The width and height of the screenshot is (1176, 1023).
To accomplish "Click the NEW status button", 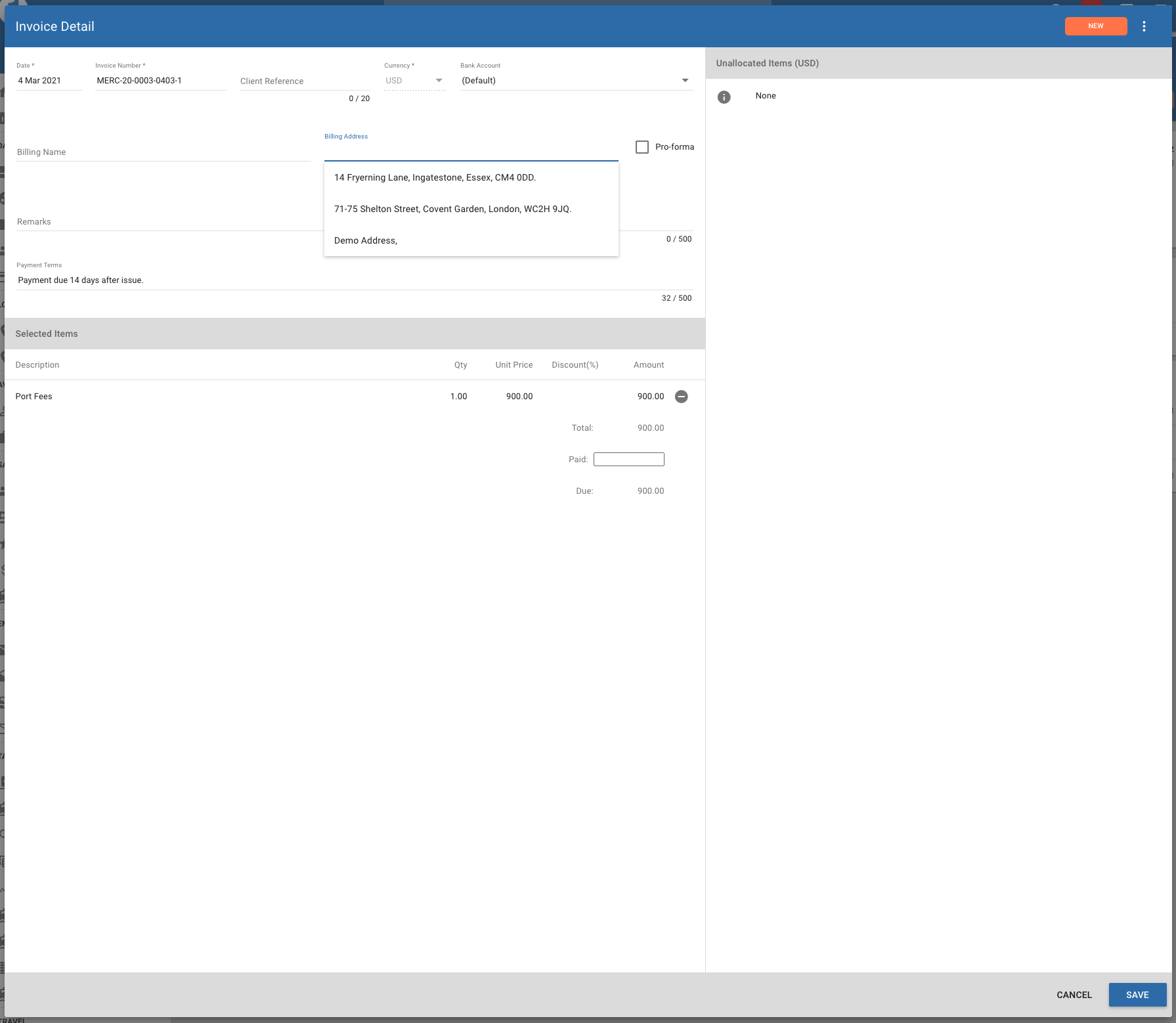I will point(1095,26).
